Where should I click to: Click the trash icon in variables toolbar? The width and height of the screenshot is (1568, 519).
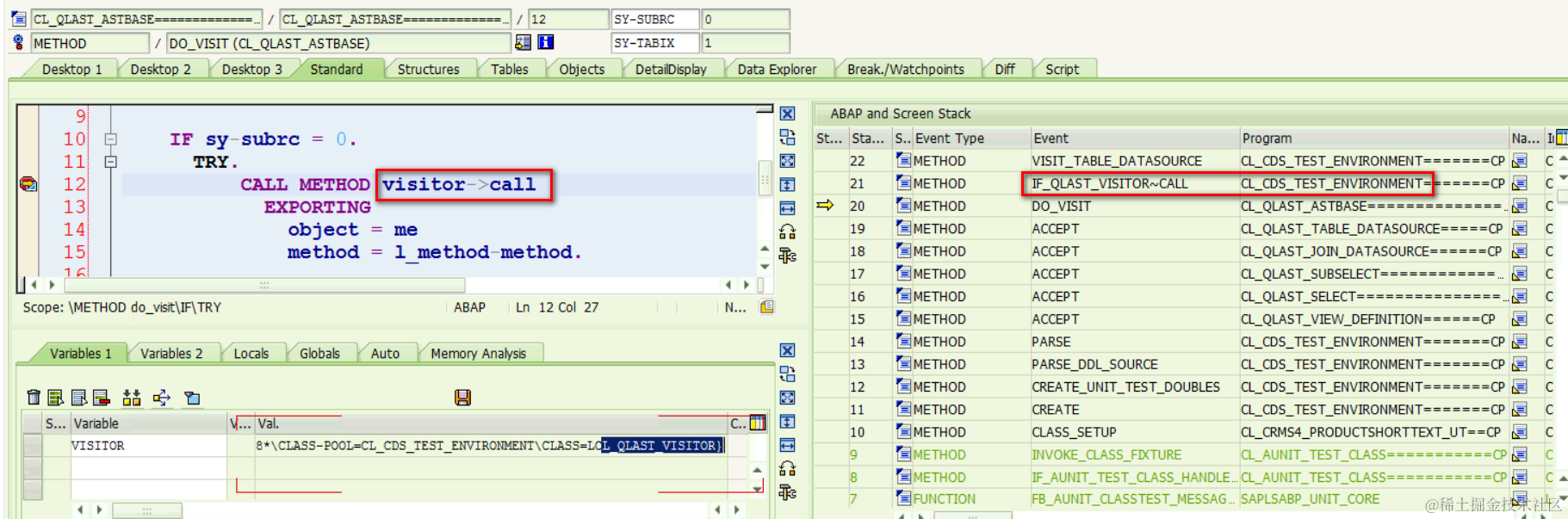point(34,398)
